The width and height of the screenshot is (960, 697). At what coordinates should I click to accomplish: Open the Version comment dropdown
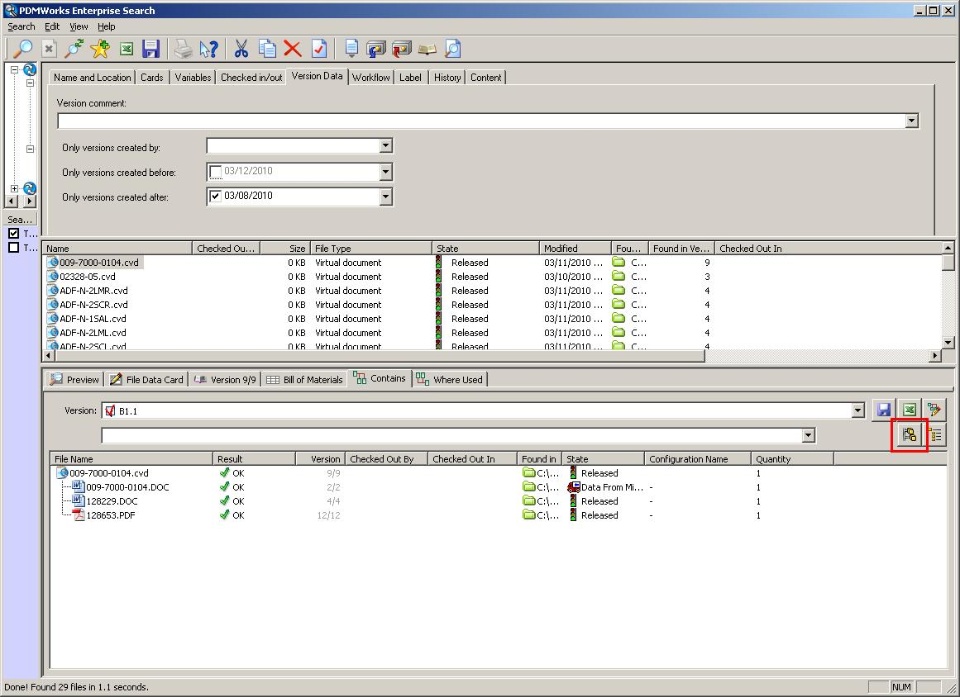(912, 121)
